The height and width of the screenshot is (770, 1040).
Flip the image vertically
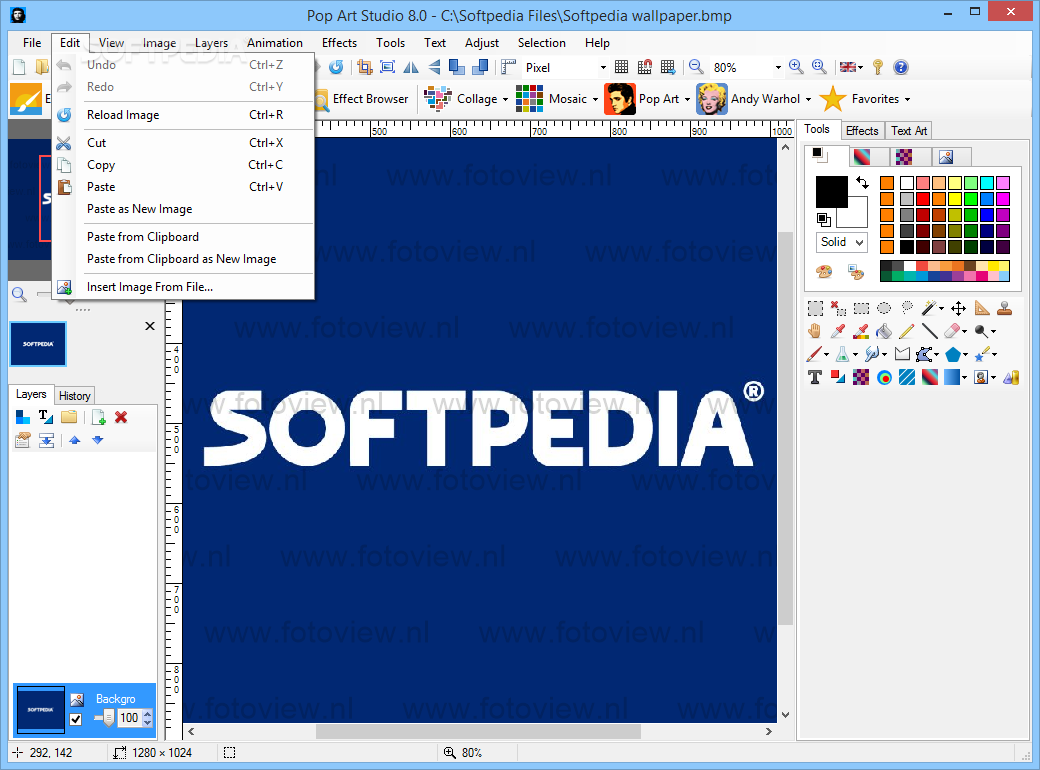[x=434, y=67]
